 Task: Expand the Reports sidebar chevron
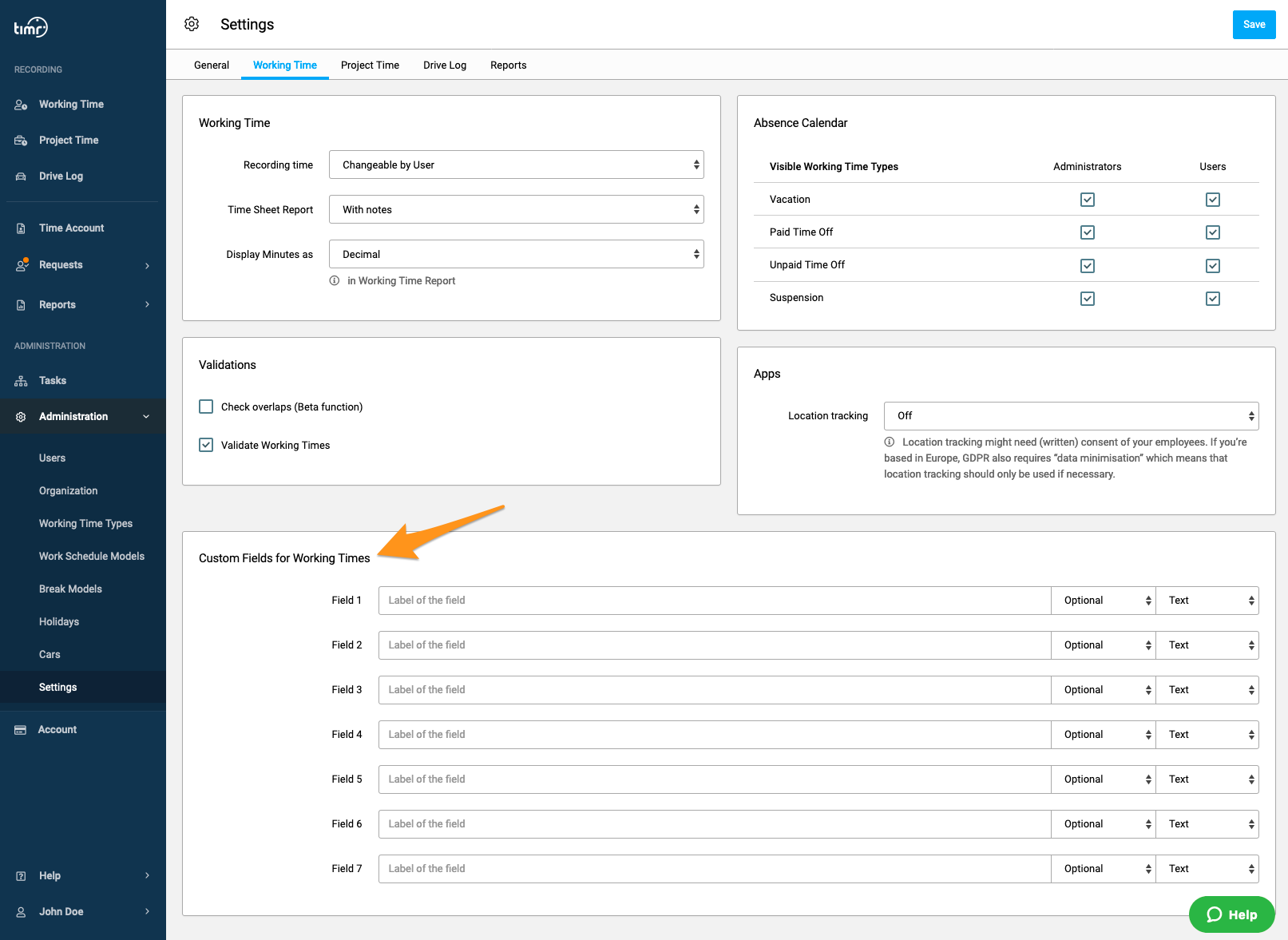pyautogui.click(x=147, y=304)
